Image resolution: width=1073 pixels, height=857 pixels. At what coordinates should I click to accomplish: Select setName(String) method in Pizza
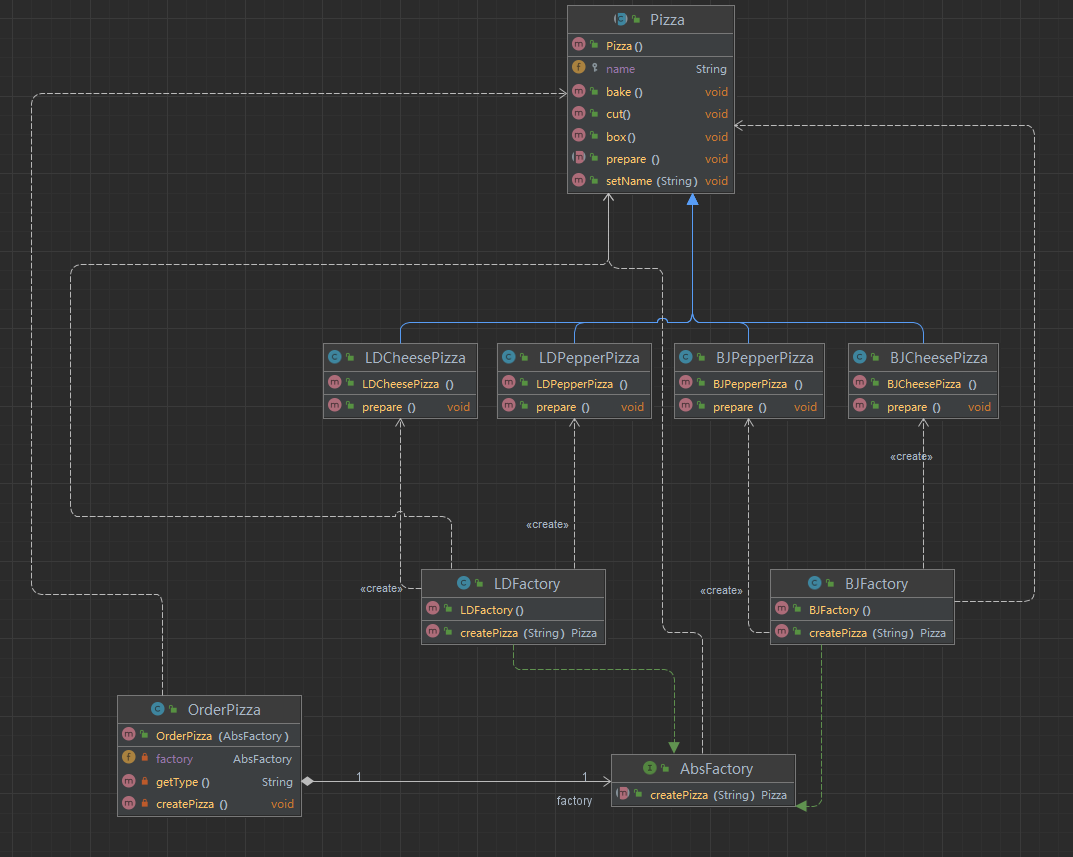pos(651,181)
